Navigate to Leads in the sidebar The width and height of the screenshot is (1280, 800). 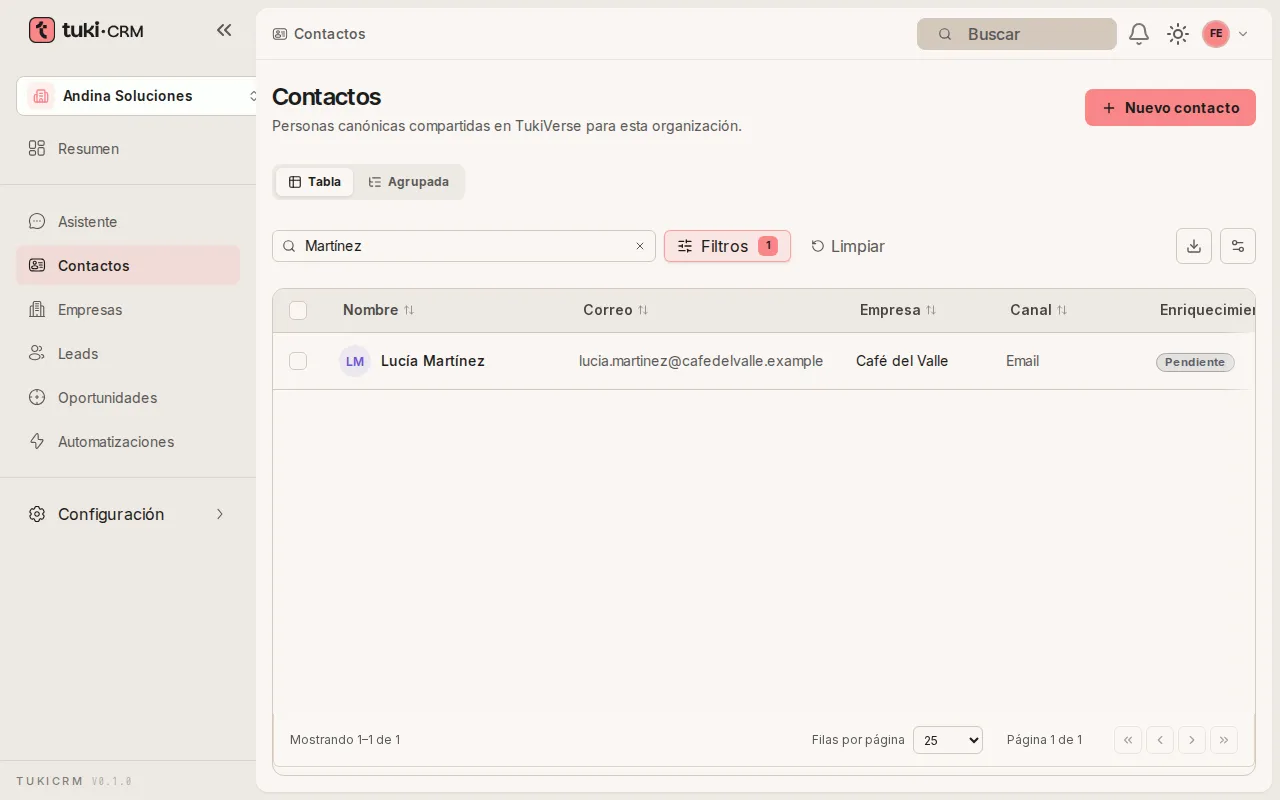pyautogui.click(x=128, y=354)
